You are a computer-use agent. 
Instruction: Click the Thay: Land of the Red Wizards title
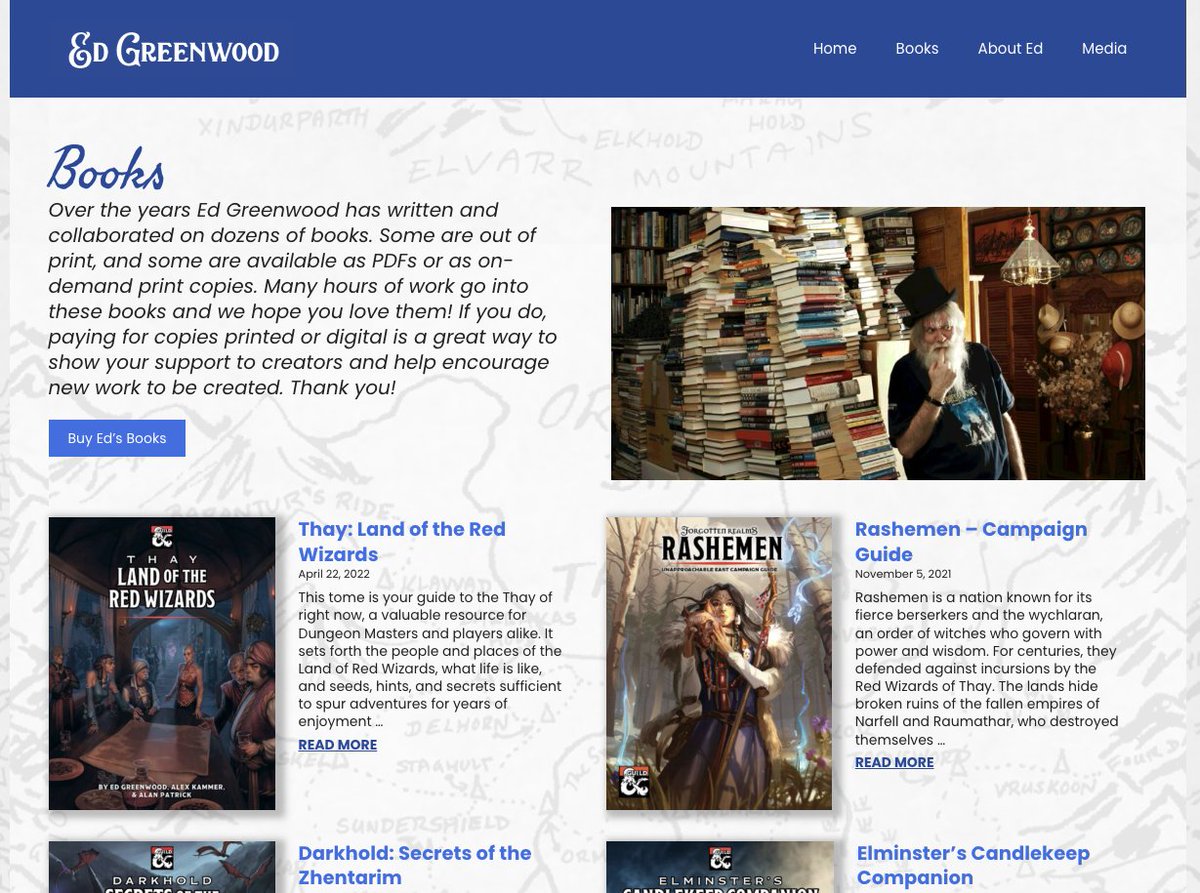click(x=402, y=541)
